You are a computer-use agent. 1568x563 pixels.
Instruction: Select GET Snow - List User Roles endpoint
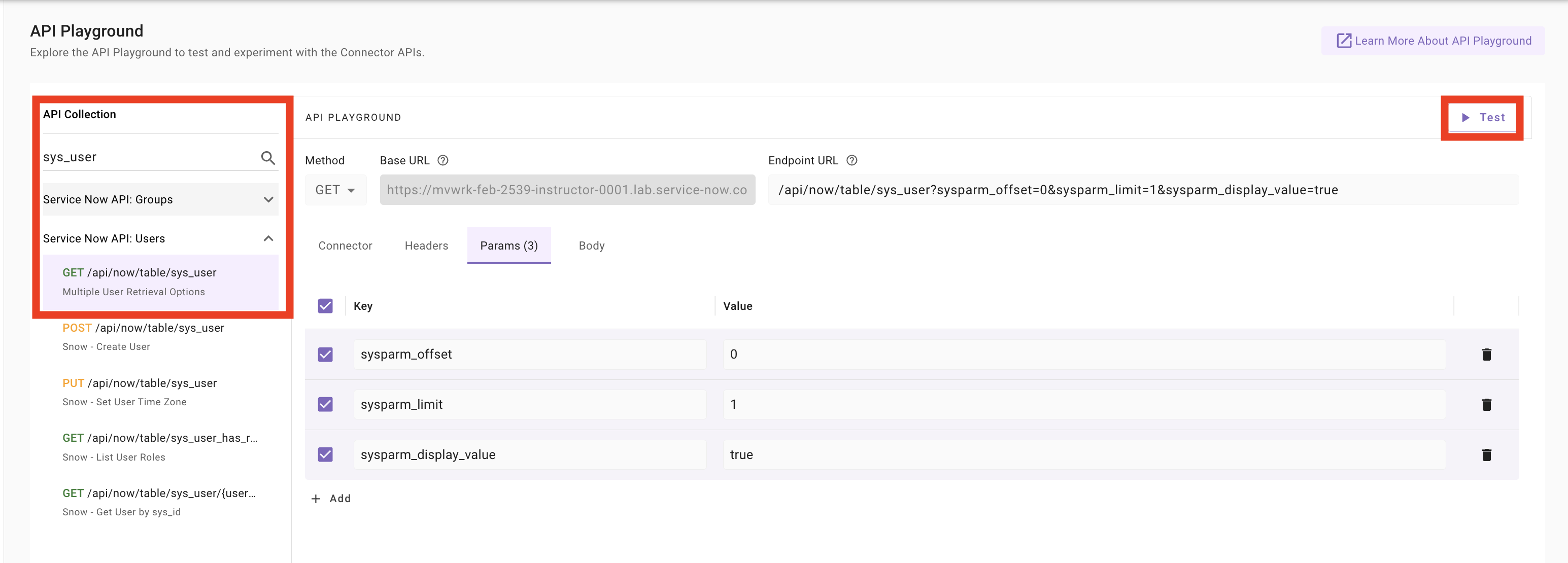coord(160,447)
